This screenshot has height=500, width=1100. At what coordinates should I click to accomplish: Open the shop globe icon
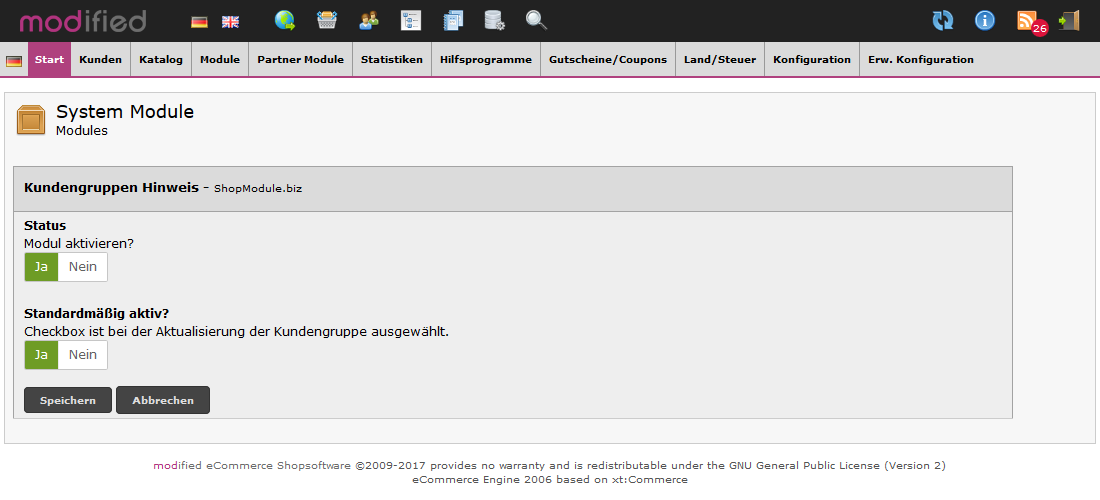click(x=285, y=20)
